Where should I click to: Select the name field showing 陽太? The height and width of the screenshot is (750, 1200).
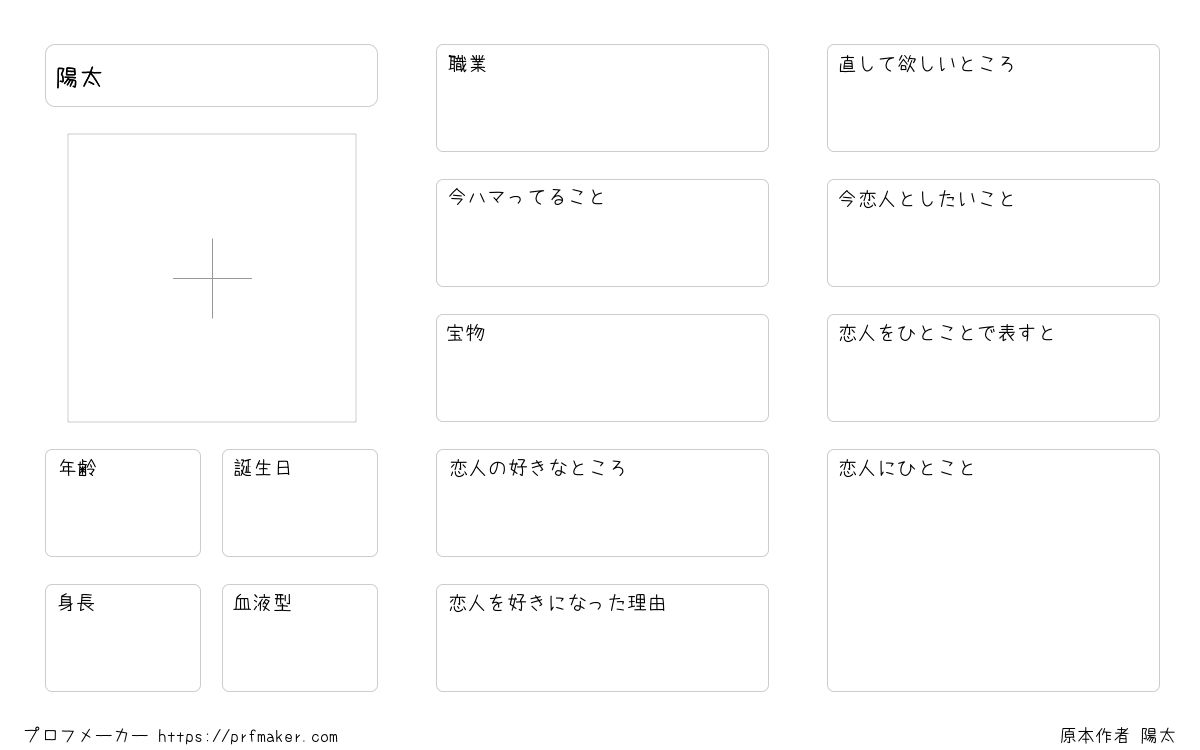211,75
